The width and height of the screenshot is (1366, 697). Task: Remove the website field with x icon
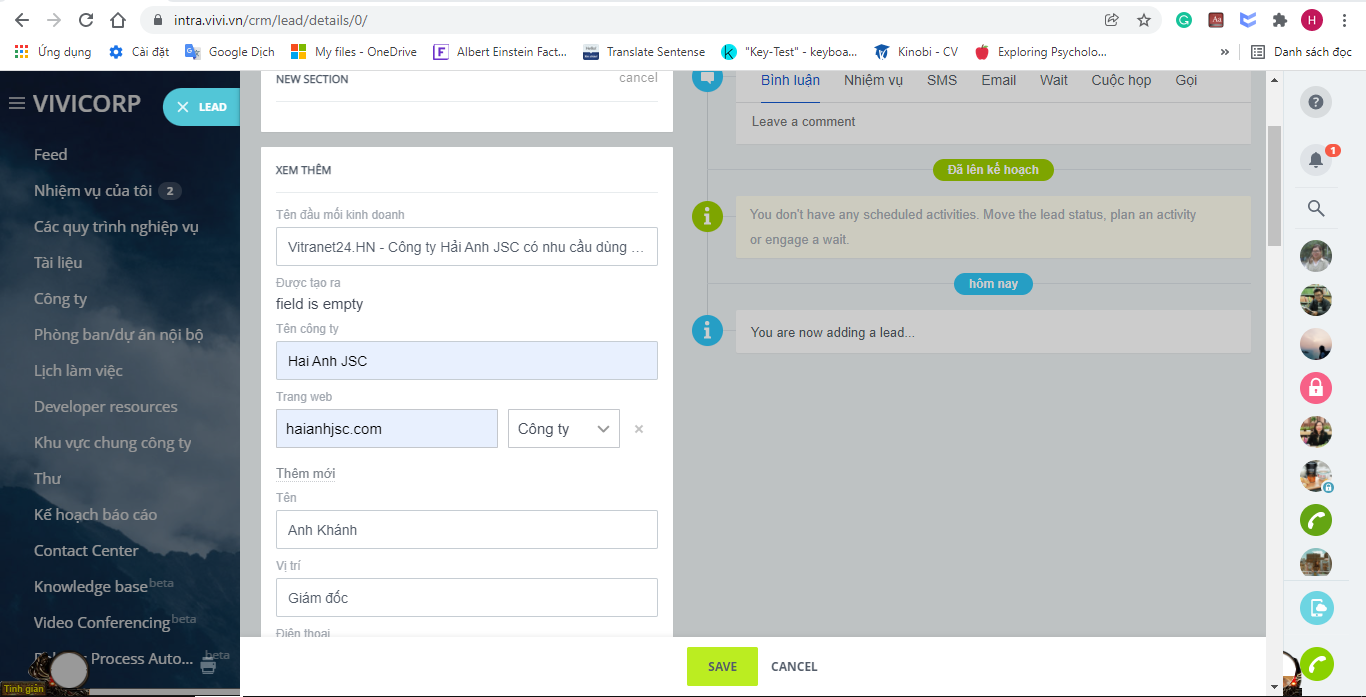(x=639, y=429)
